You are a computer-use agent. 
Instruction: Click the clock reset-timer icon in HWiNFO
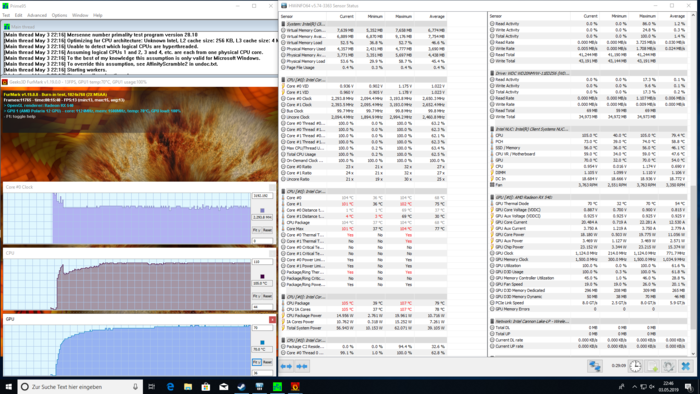(635, 366)
